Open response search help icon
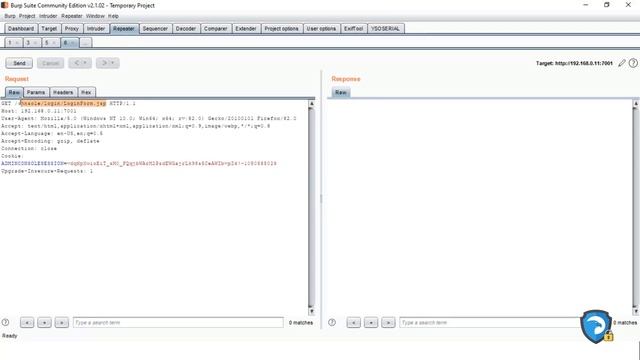This screenshot has width=640, height=360. pos(332,322)
